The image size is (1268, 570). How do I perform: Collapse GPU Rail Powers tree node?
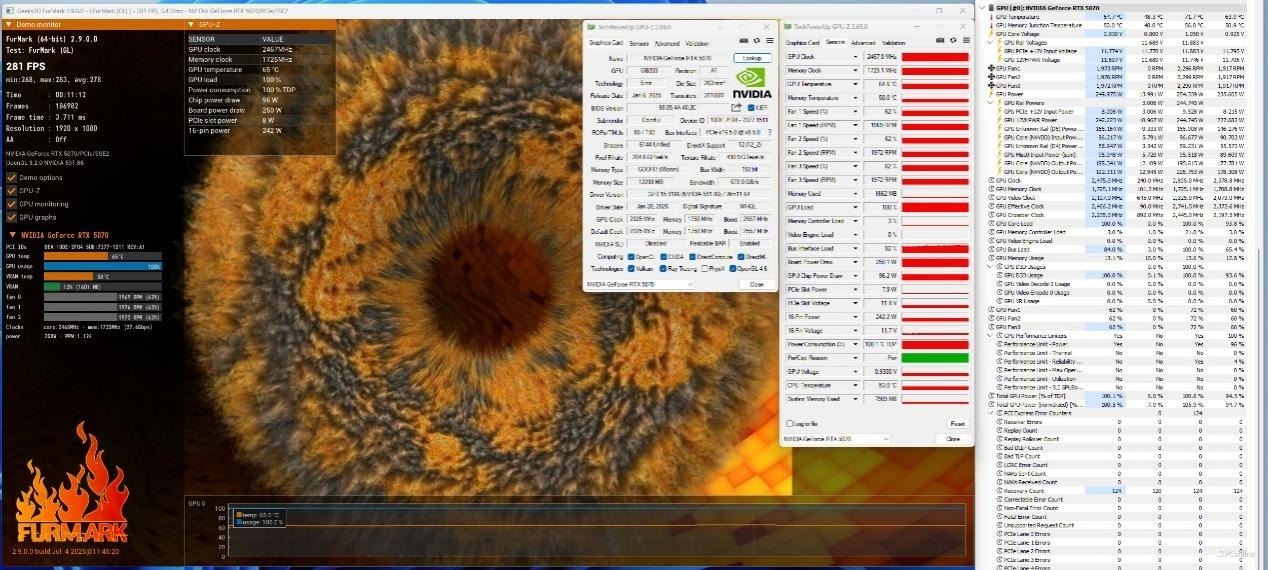point(990,103)
